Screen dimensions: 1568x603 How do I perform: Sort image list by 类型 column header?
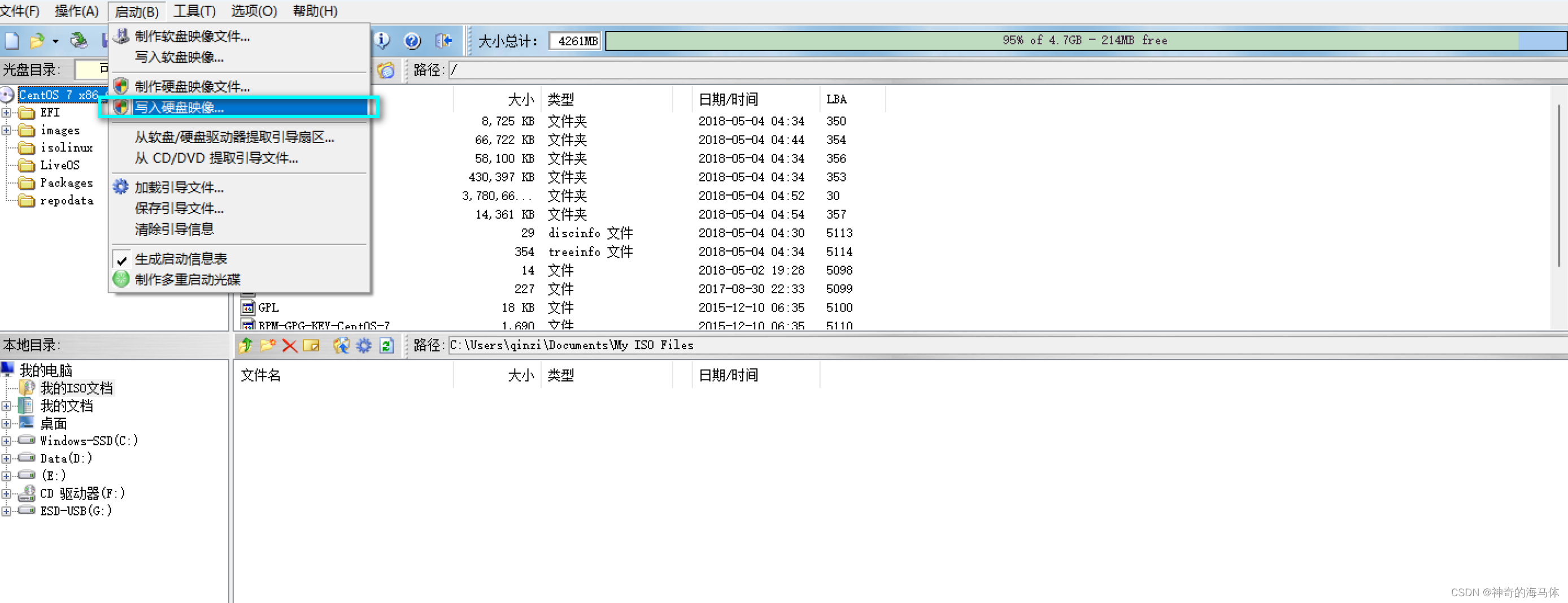click(607, 99)
